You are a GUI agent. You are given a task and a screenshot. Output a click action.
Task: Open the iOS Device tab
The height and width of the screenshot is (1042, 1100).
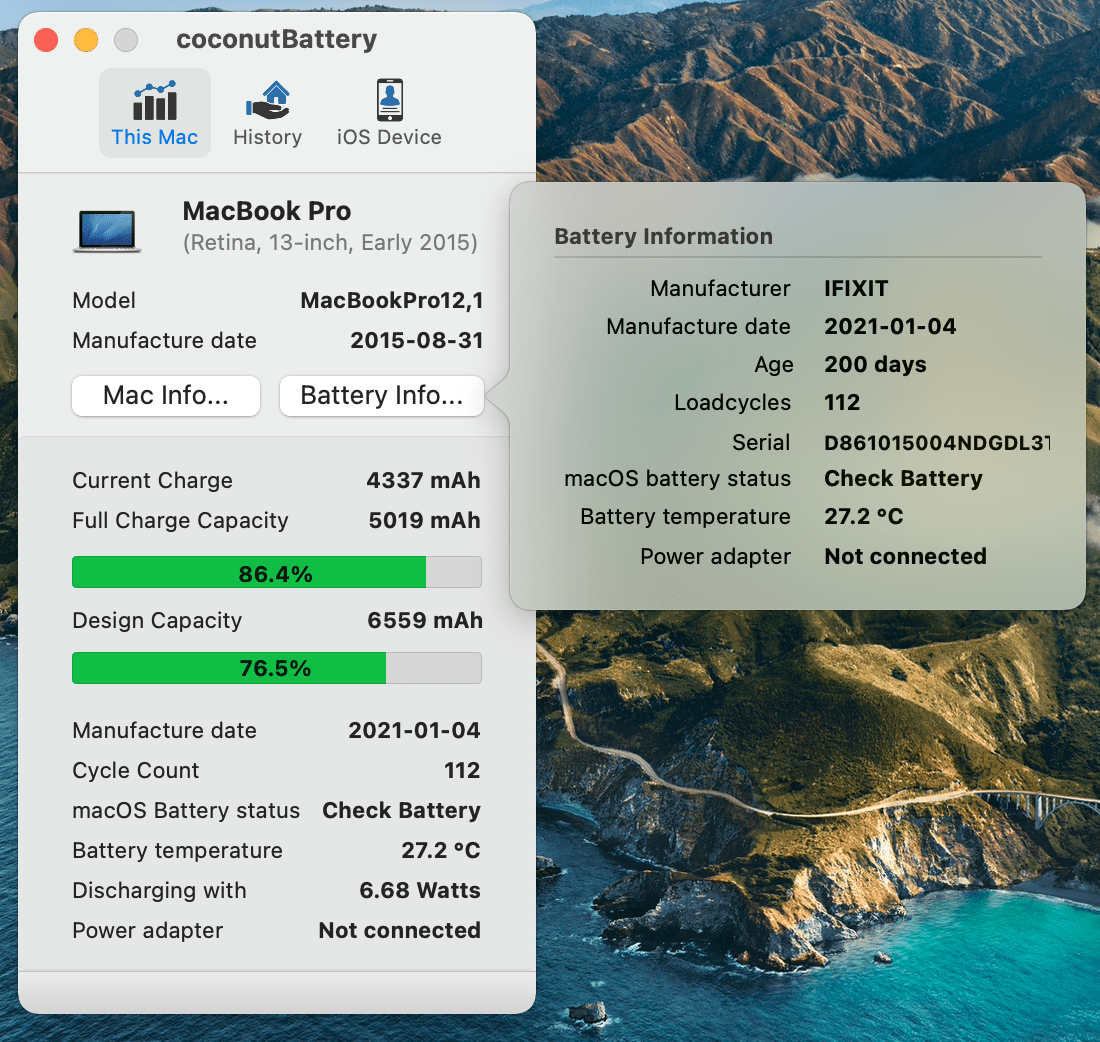click(389, 113)
